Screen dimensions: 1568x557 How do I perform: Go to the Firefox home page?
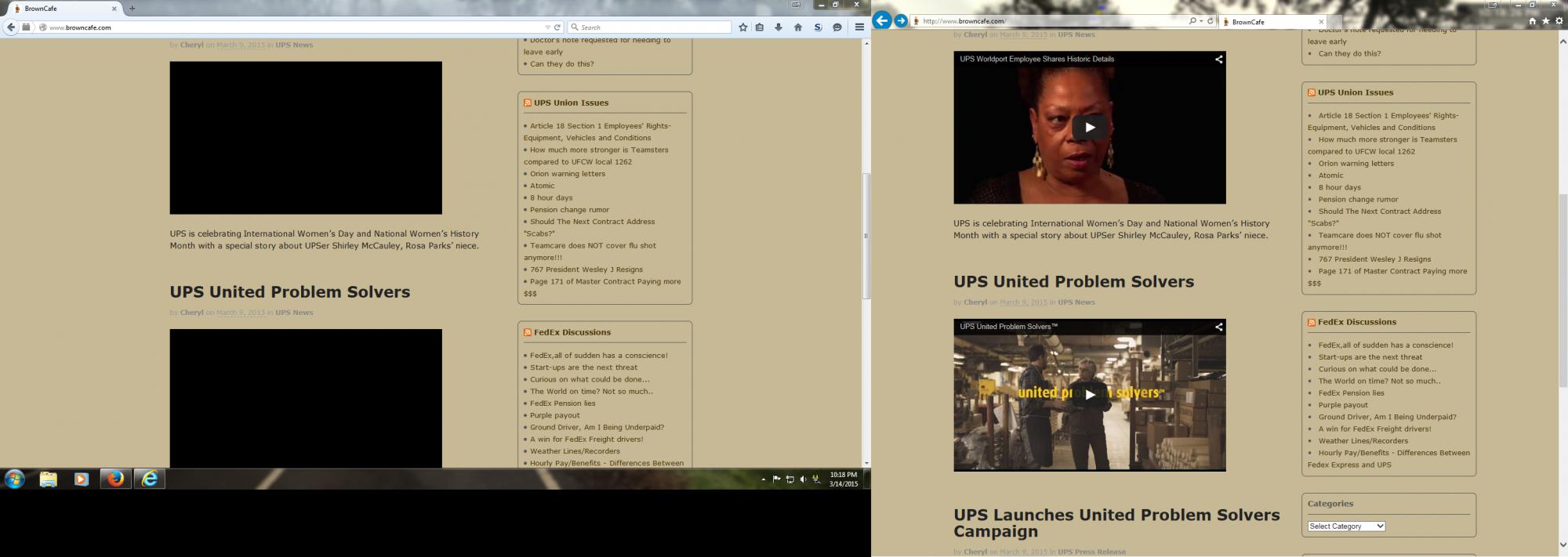point(798,27)
